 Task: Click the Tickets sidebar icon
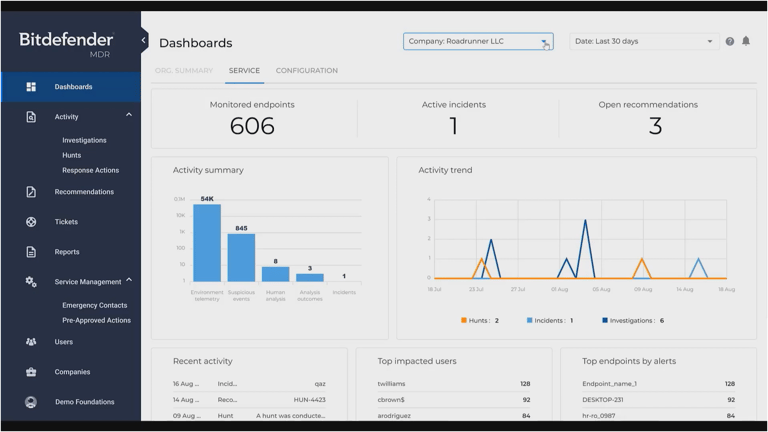point(31,222)
